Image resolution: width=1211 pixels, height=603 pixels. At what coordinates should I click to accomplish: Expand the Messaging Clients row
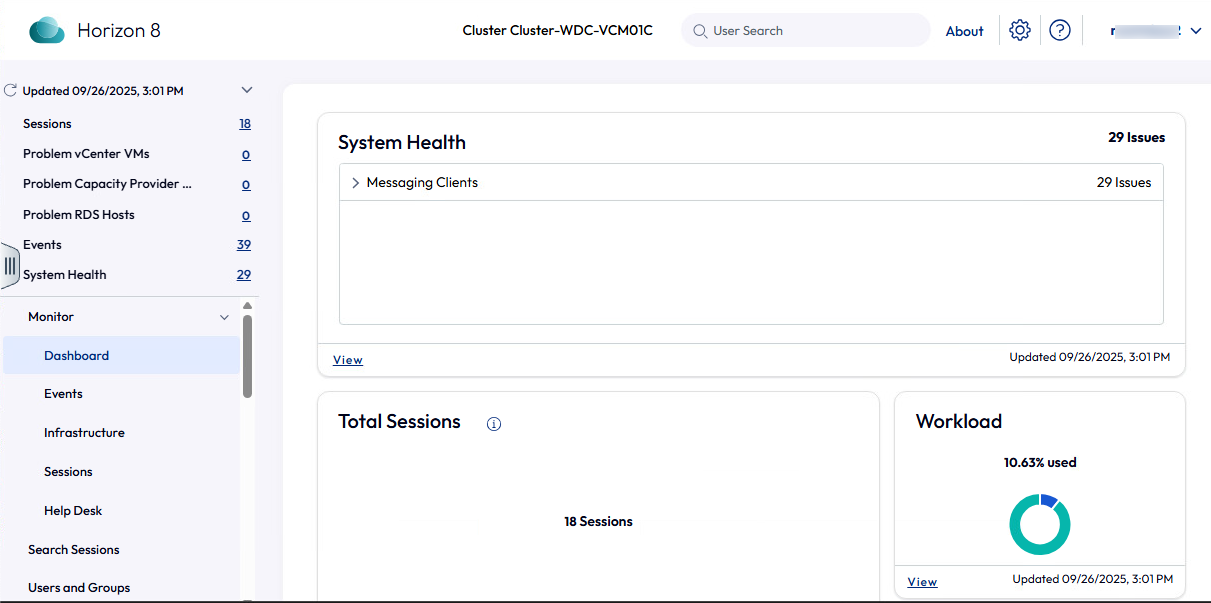coord(356,183)
